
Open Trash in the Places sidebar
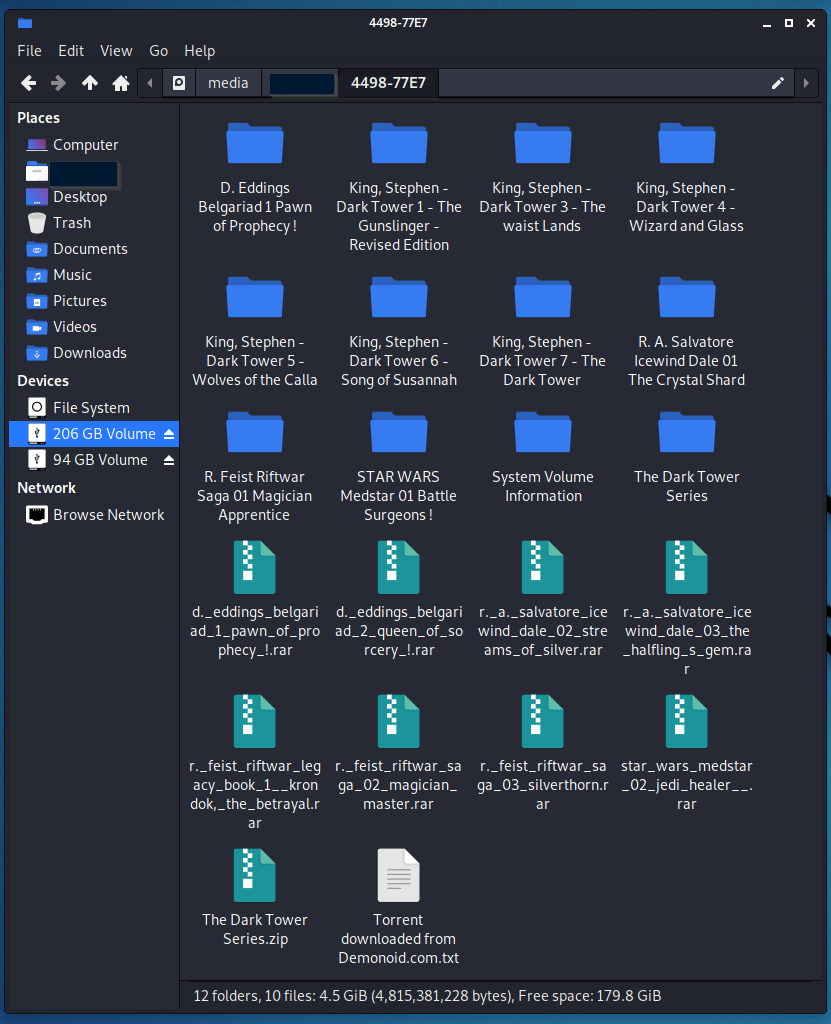(x=71, y=223)
